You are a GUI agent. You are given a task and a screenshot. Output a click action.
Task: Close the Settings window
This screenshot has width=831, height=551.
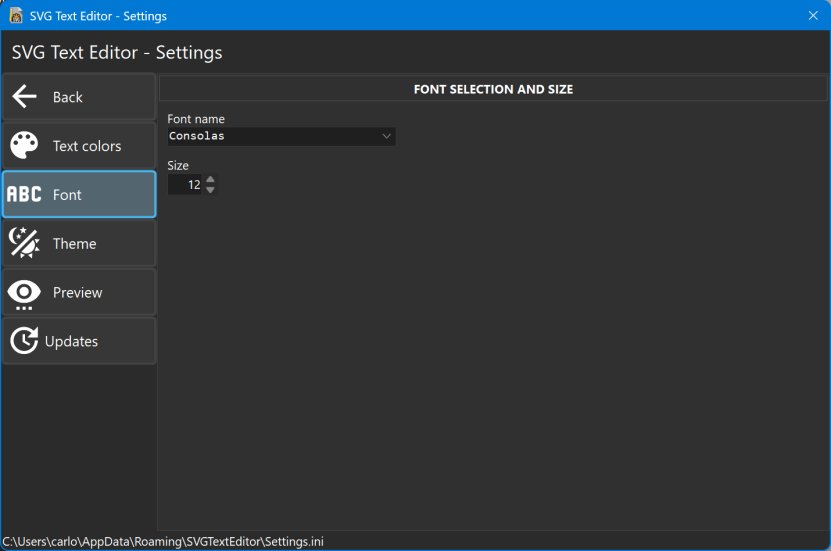(x=813, y=15)
